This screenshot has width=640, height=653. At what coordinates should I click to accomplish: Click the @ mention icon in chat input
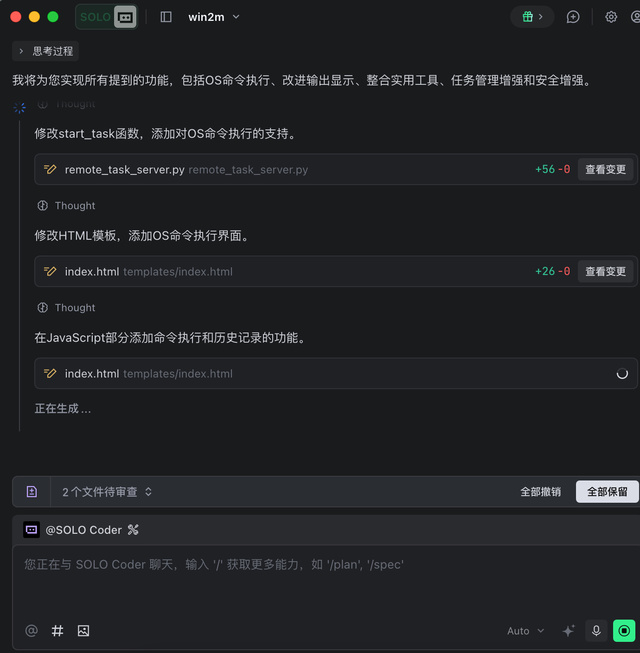coord(31,631)
